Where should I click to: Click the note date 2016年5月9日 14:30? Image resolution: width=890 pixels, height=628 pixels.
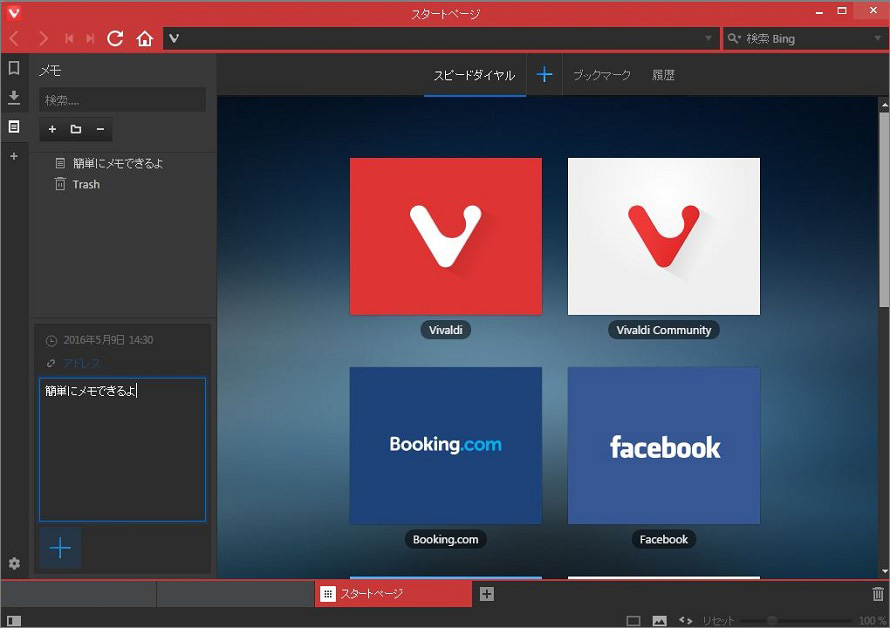click(108, 340)
